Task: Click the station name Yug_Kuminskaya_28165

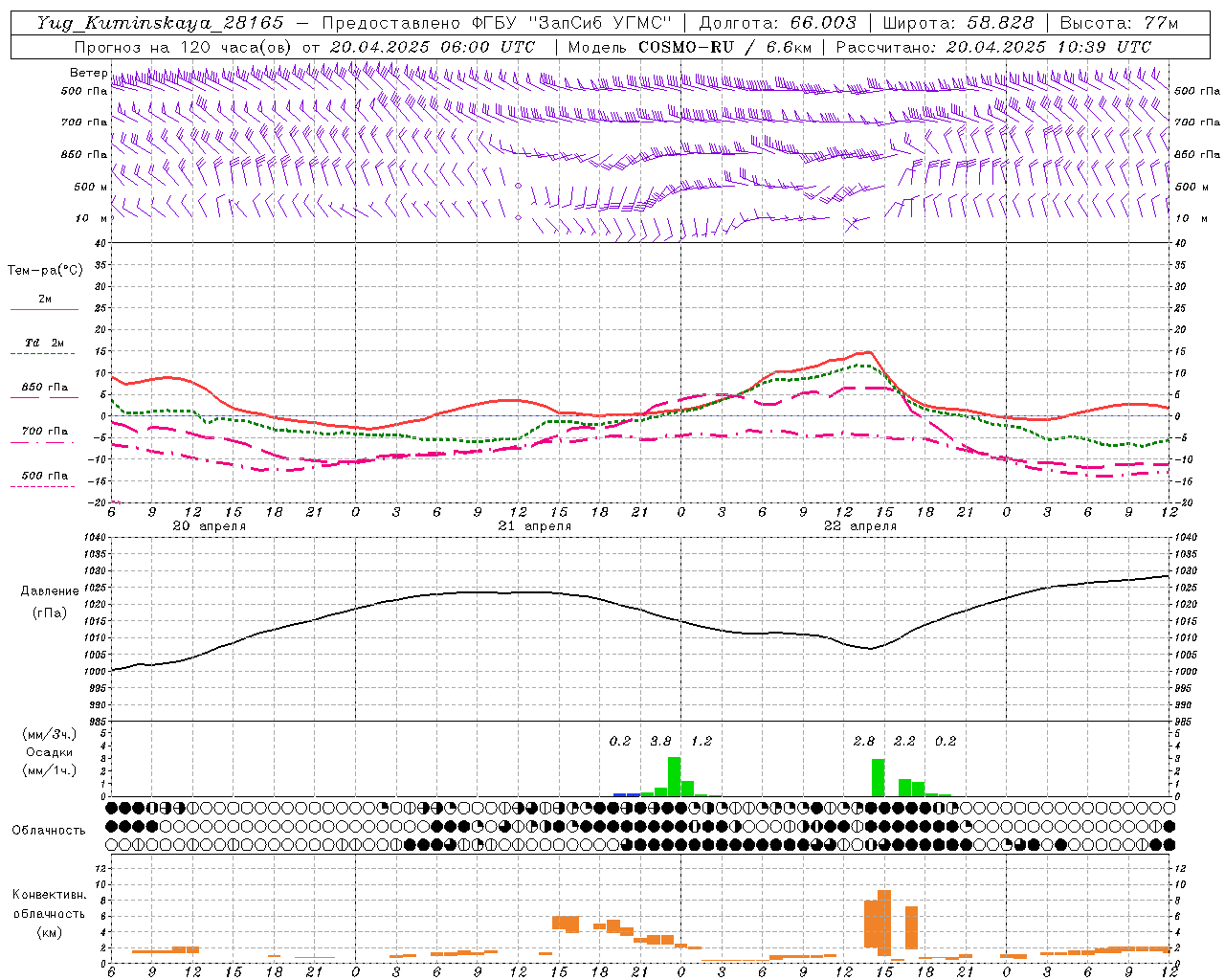Action: coord(160,23)
